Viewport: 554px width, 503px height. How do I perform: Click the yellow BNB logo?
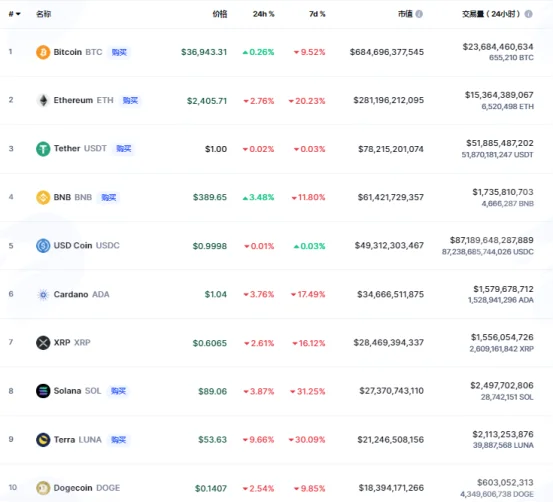[43, 197]
